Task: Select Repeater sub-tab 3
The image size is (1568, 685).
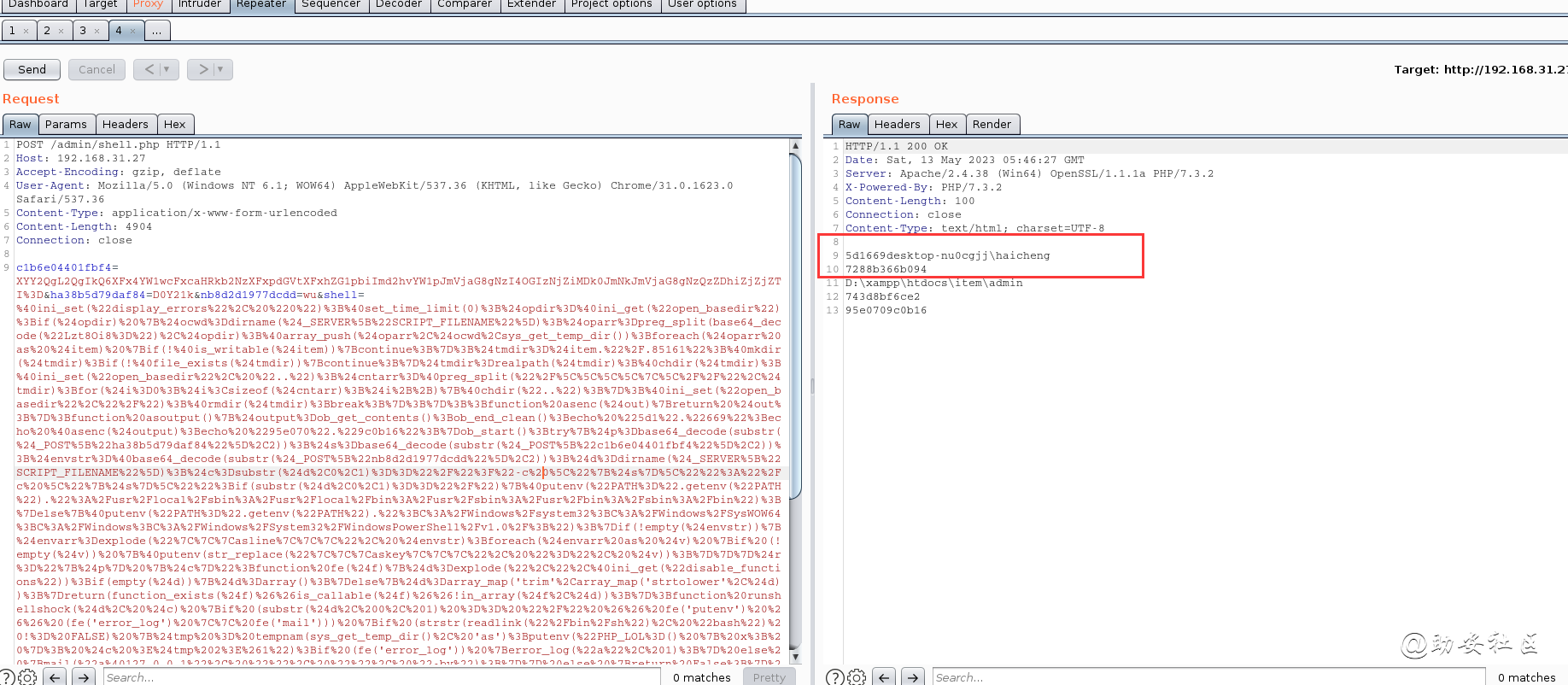Action: click(x=83, y=31)
